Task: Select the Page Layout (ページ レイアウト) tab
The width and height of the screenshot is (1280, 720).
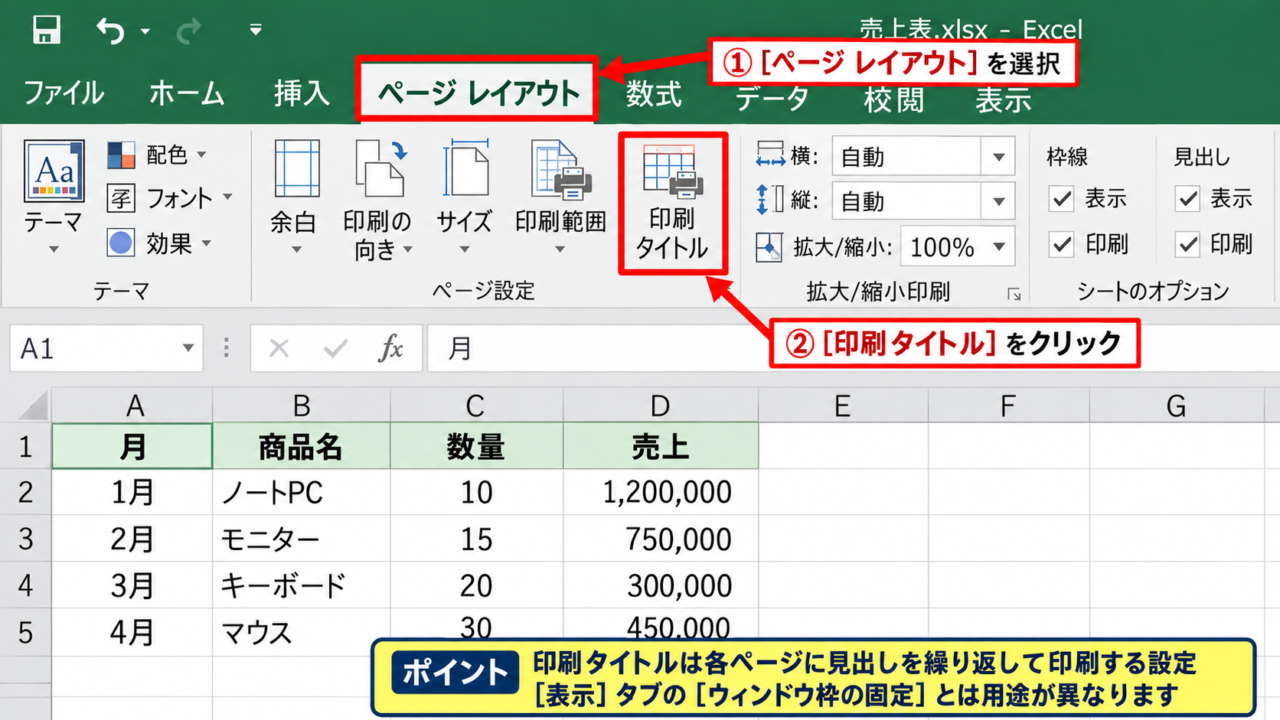Action: point(478,92)
